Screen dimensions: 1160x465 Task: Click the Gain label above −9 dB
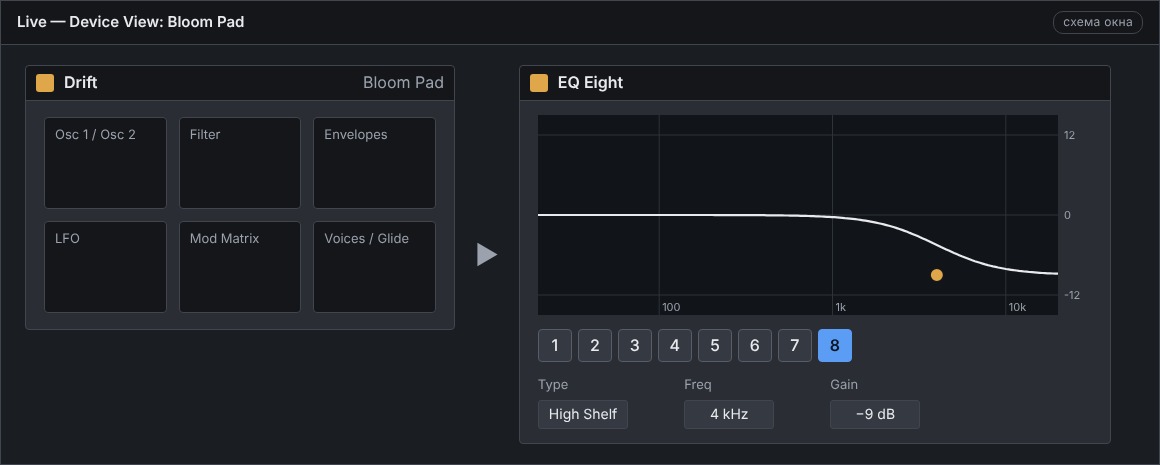point(844,384)
